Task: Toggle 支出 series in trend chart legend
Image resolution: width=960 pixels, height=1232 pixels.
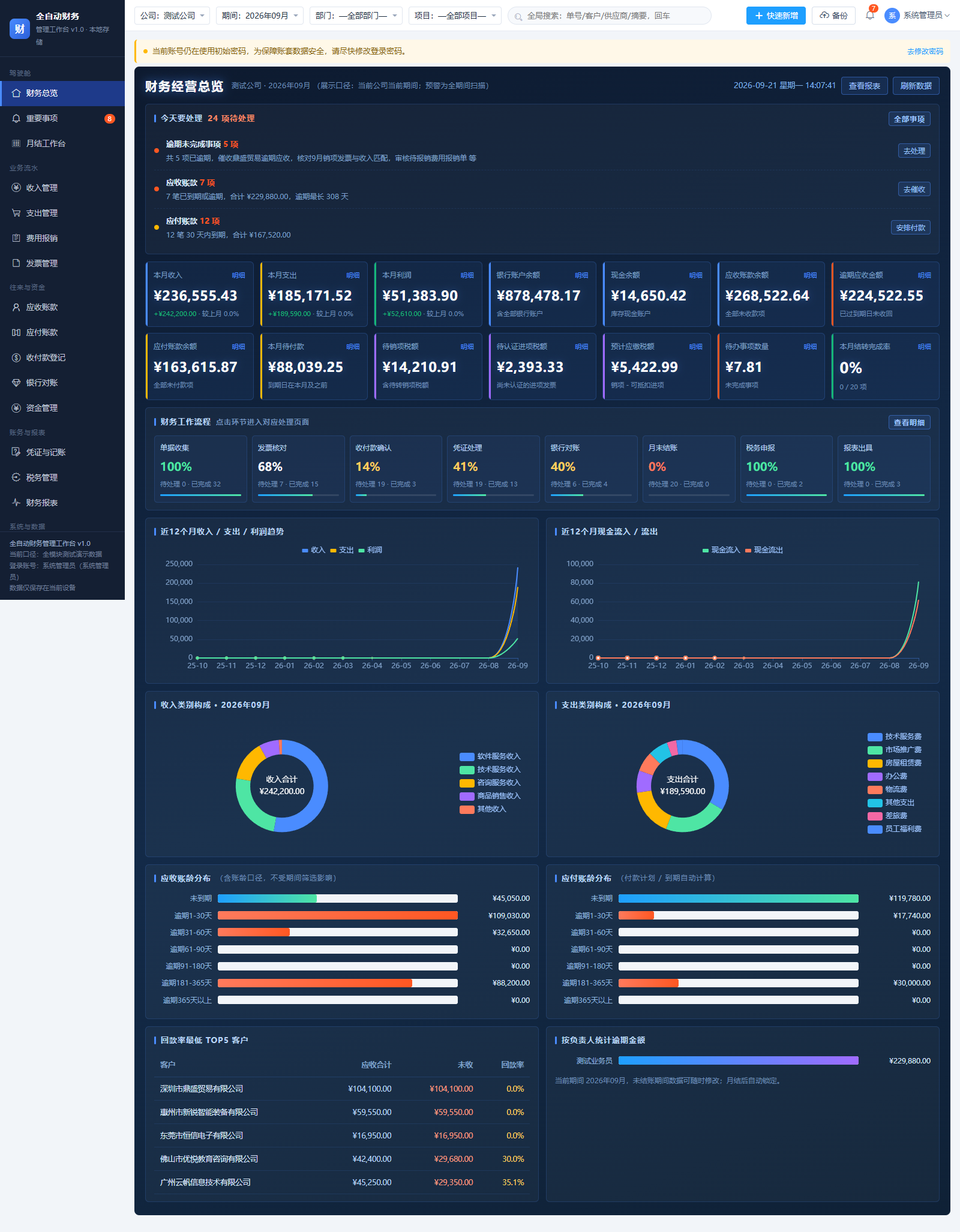Action: point(341,550)
